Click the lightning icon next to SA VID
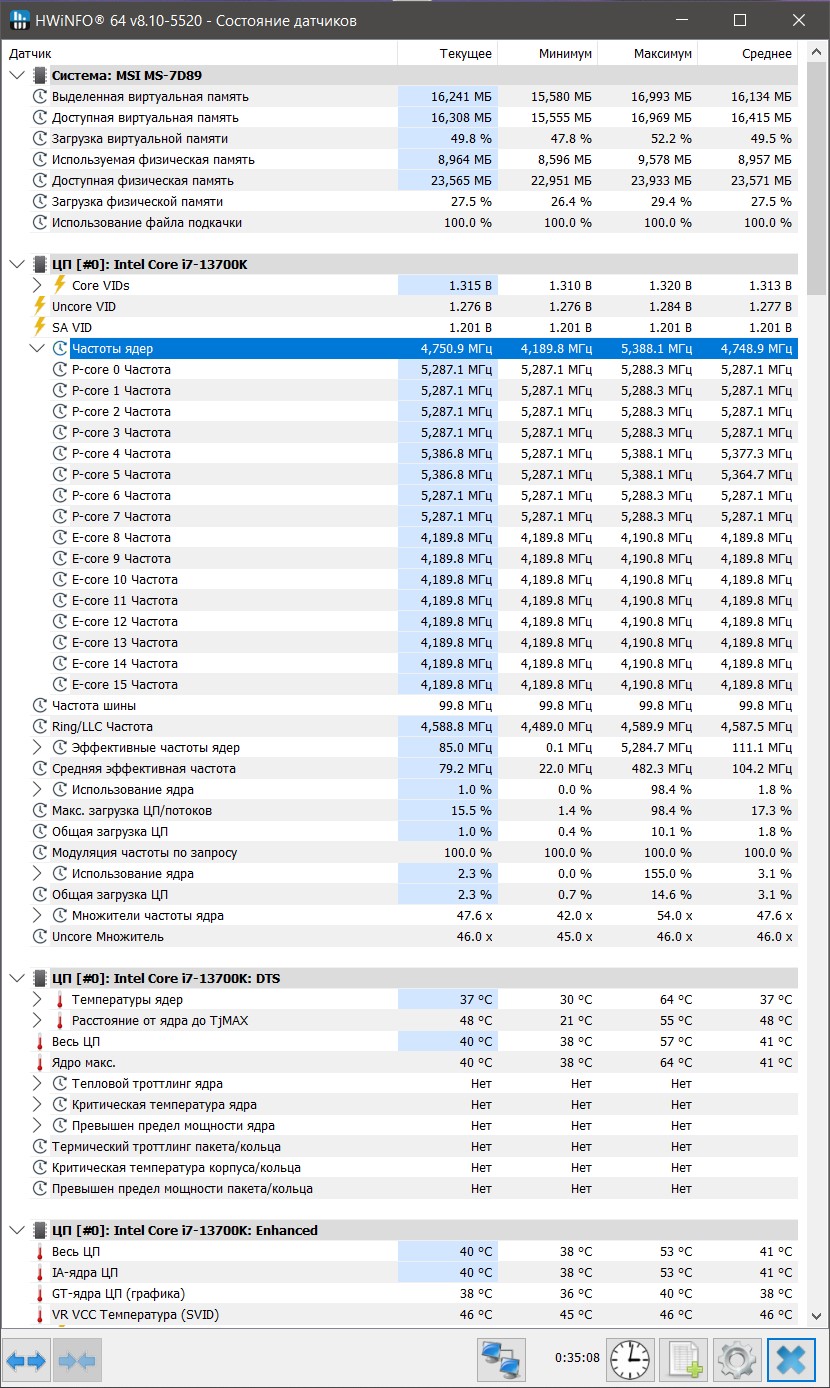 40,327
